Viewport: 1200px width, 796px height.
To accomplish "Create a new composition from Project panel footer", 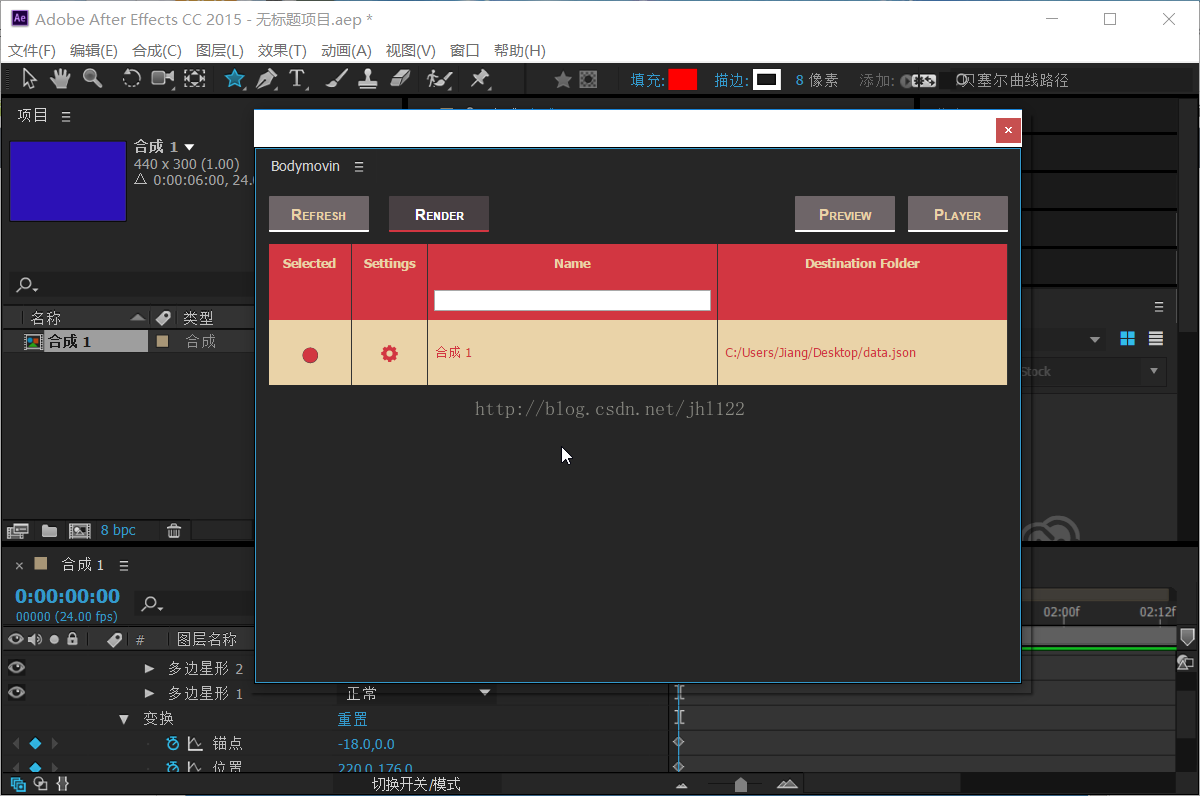I will click(79, 531).
